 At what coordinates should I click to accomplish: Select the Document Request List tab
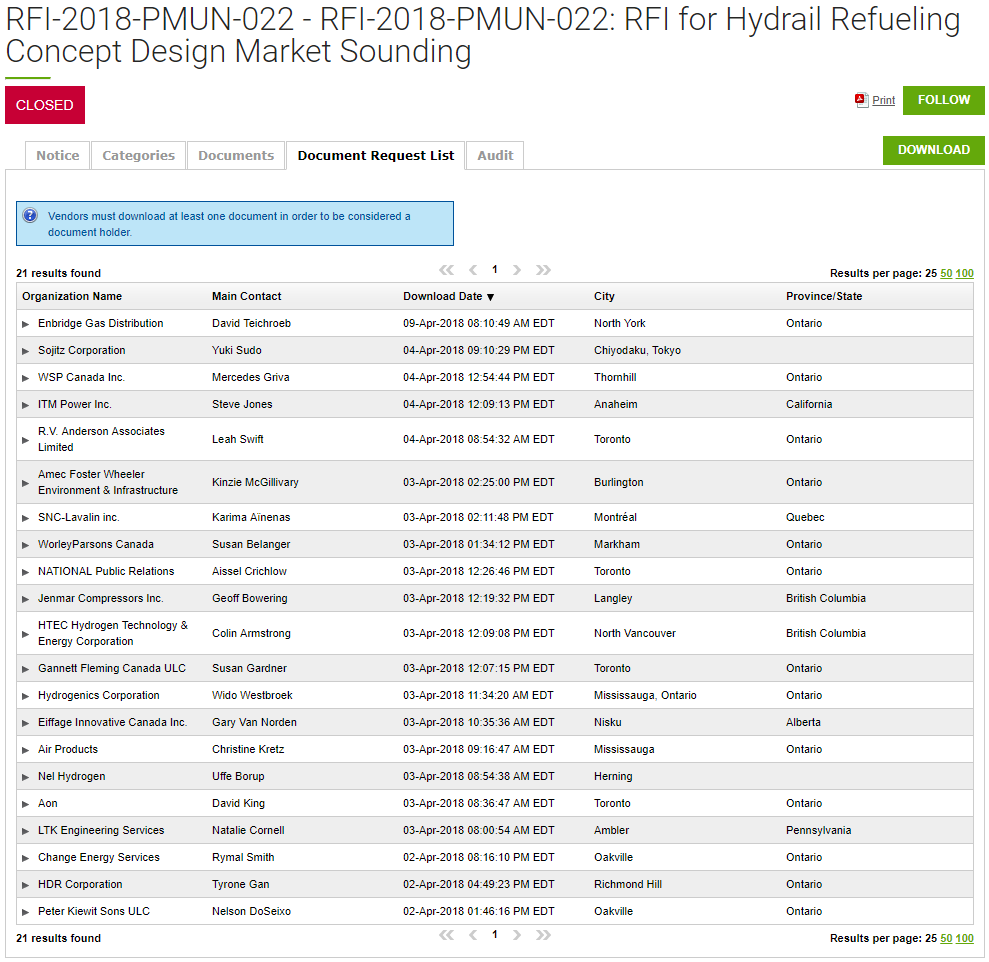coord(375,155)
